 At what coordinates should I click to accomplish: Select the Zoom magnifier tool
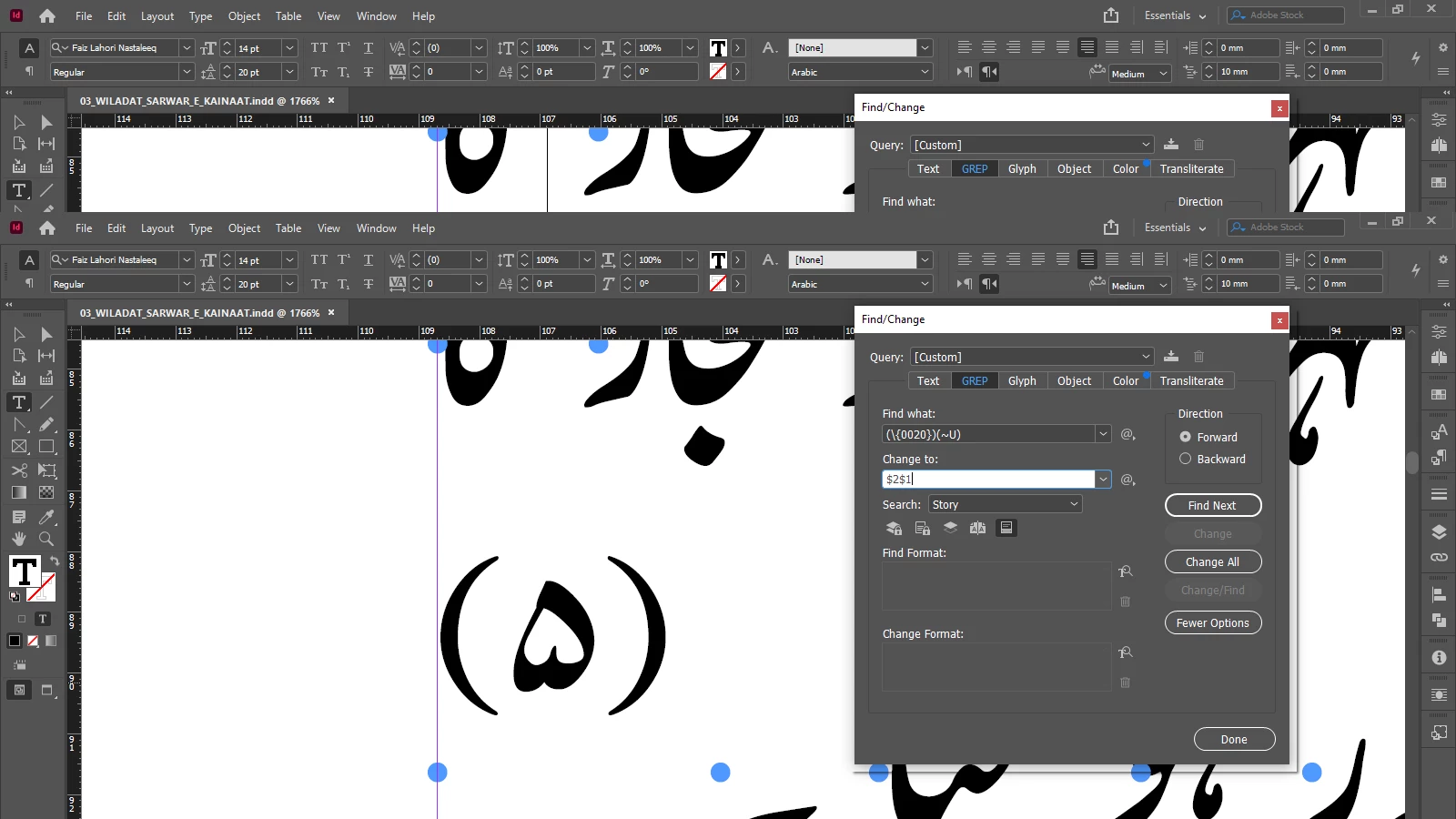[46, 539]
